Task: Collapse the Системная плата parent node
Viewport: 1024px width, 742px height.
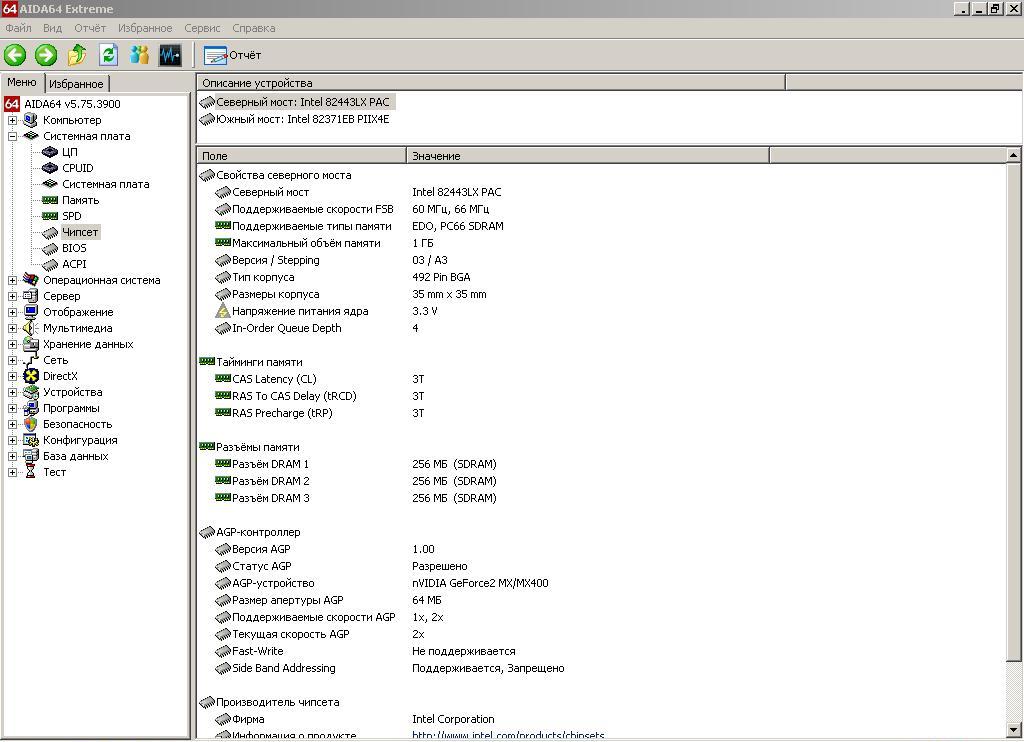Action: click(x=12, y=137)
